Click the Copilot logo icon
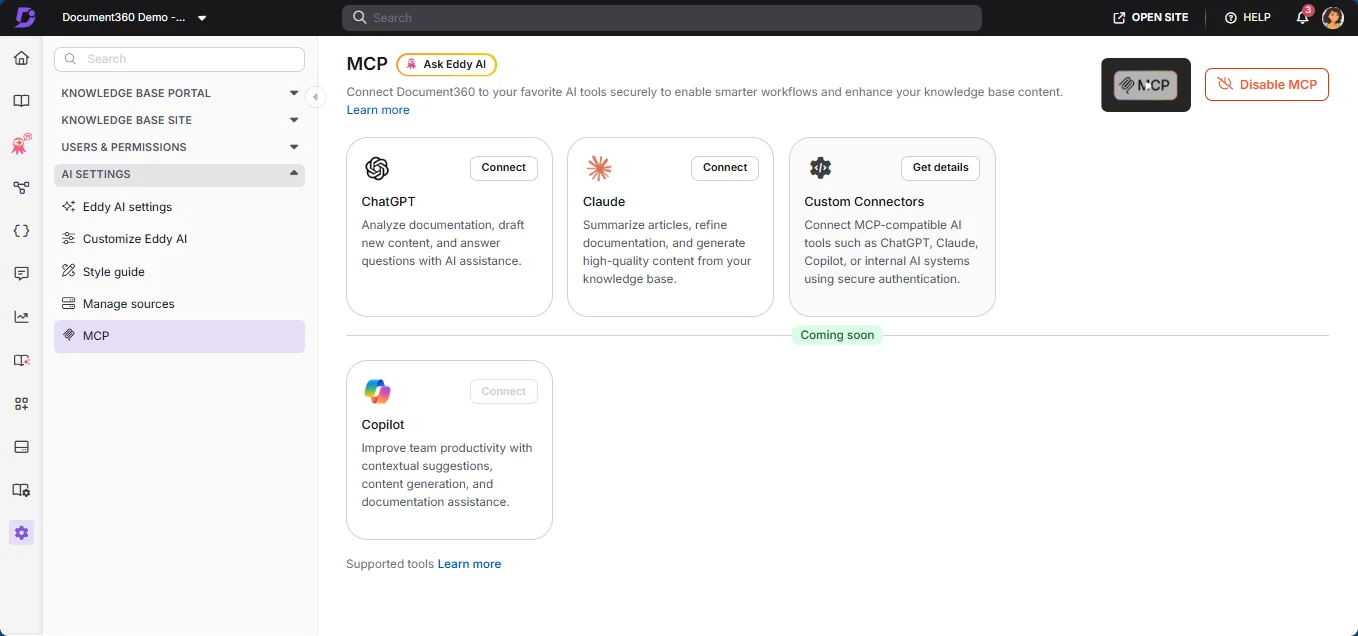Viewport: 1358px width, 636px height. tap(377, 391)
